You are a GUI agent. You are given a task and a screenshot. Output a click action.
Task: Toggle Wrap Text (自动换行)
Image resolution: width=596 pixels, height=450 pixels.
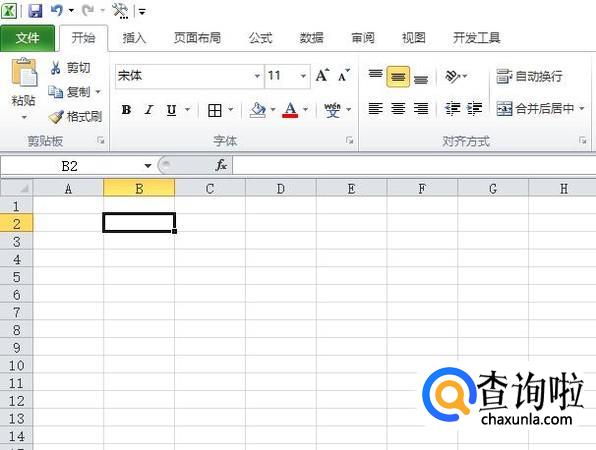tap(529, 76)
